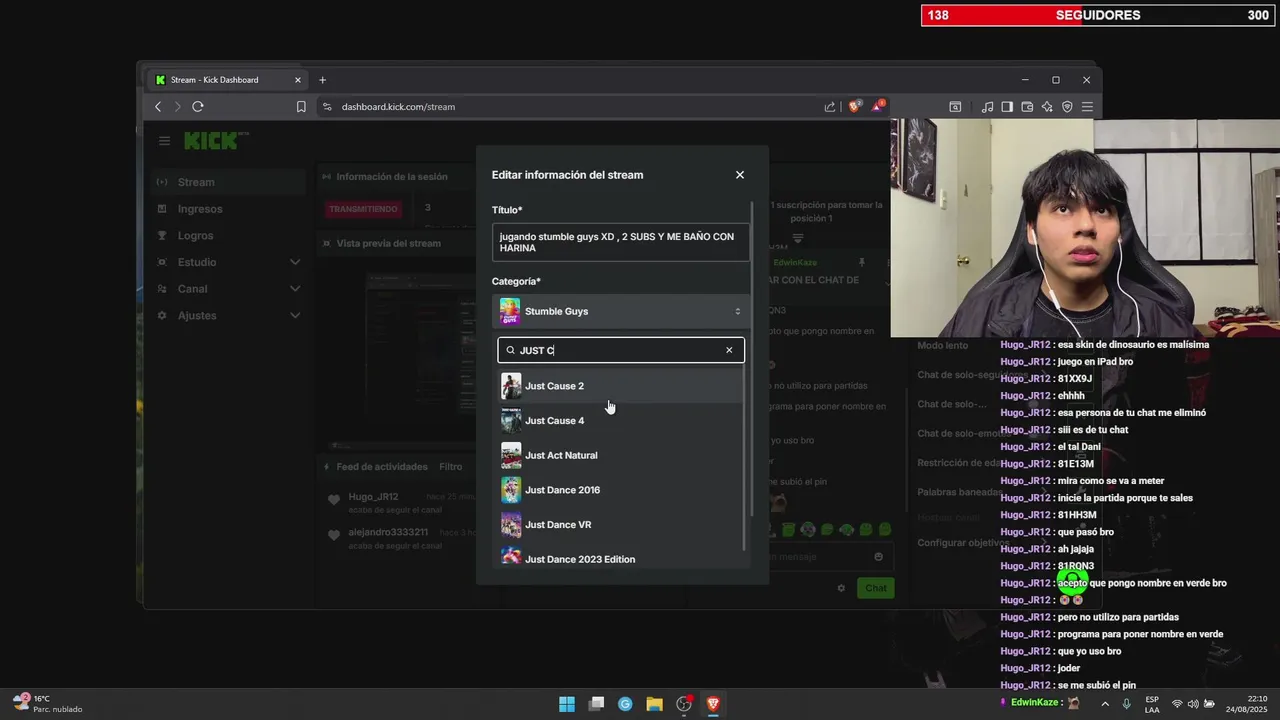
Task: Open File Explorer from the taskbar
Action: click(x=654, y=704)
